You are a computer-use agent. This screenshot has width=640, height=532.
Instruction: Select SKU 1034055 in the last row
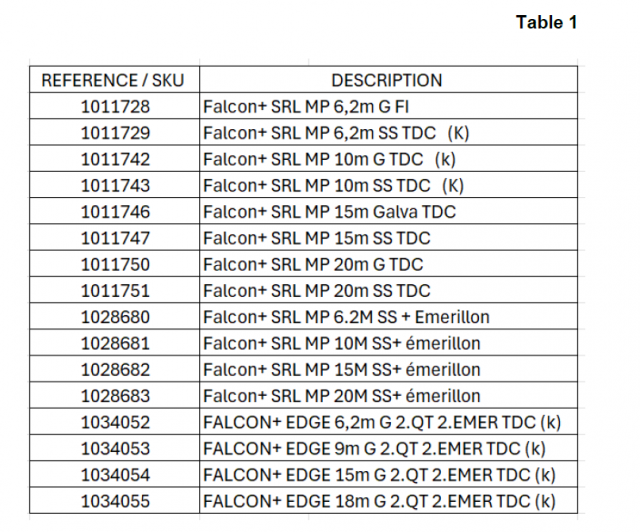112,501
